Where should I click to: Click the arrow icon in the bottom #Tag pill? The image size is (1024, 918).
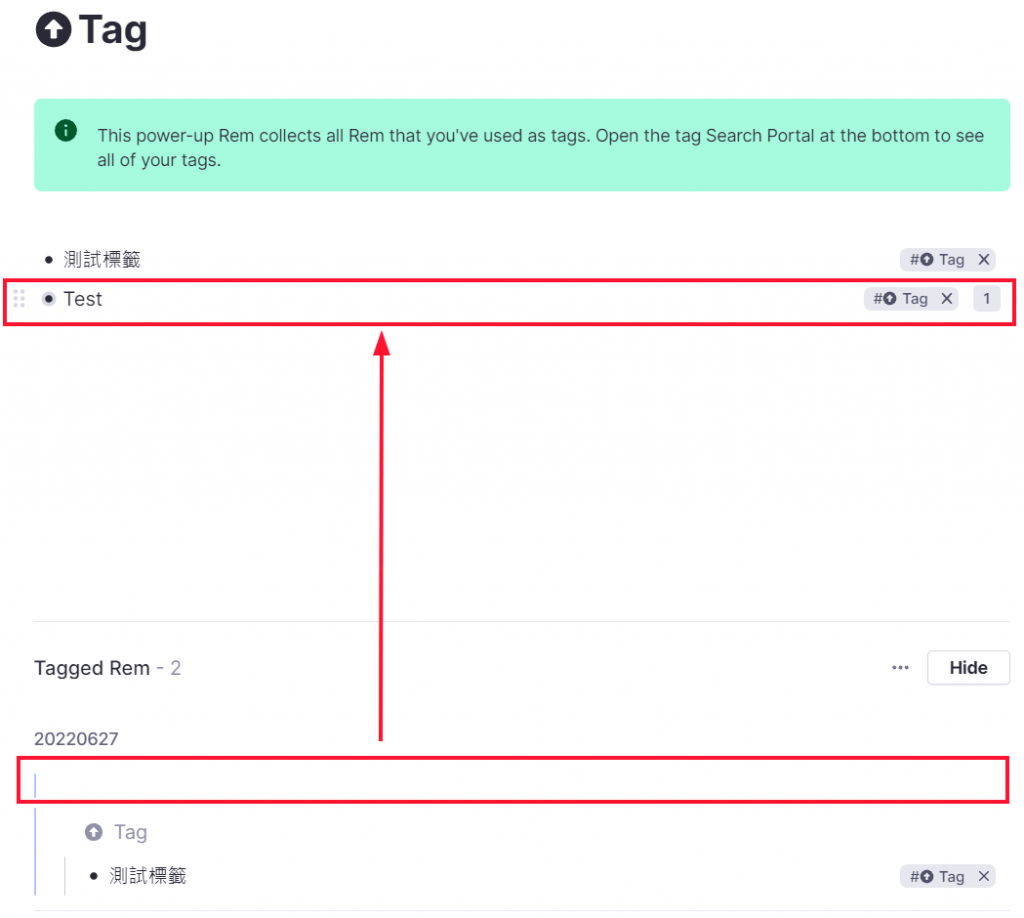tap(926, 875)
